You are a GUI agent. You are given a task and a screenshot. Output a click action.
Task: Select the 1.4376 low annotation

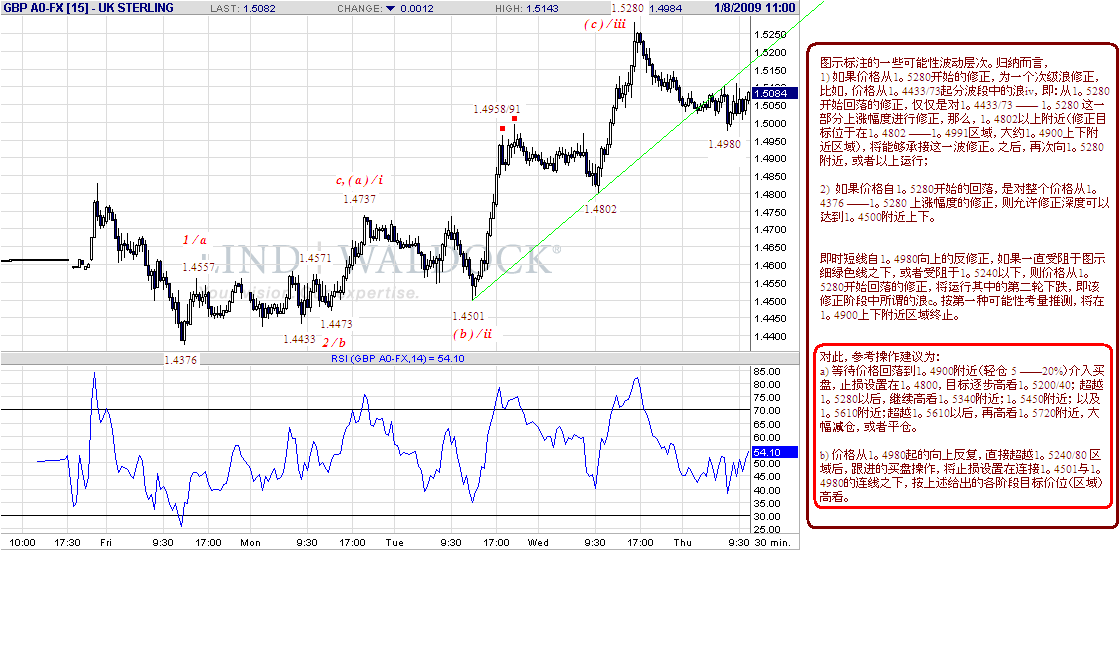(x=181, y=360)
